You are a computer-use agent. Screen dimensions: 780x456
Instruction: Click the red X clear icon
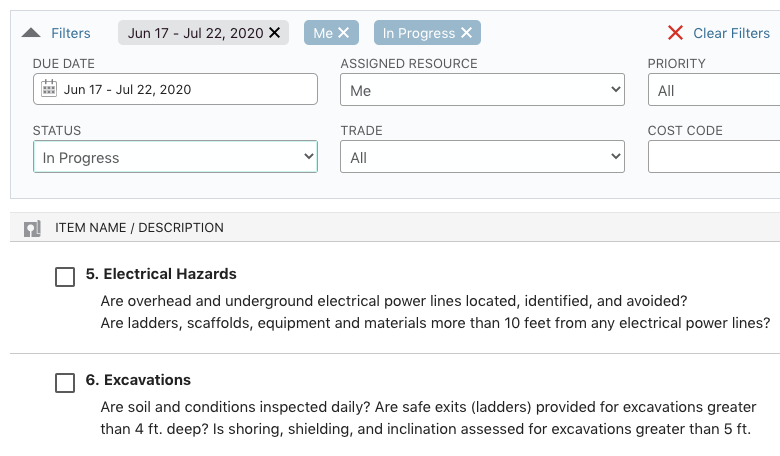675,33
